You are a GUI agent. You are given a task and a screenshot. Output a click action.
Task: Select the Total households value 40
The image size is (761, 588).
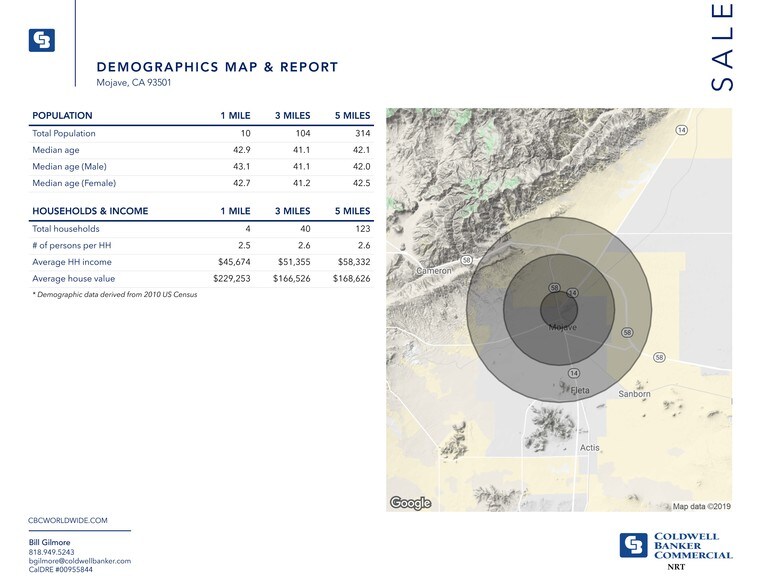coord(305,229)
